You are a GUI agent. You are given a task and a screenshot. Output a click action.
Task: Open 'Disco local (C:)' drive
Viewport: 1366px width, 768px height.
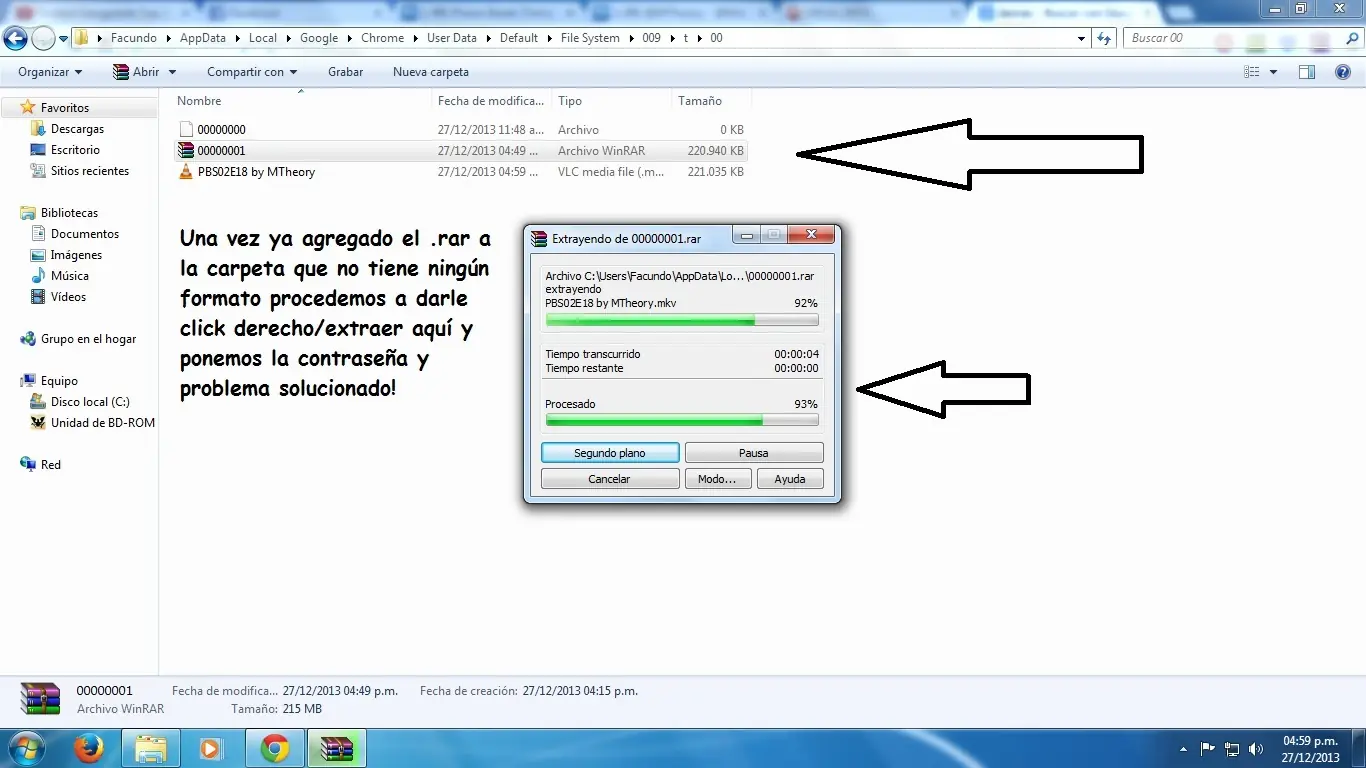90,402
